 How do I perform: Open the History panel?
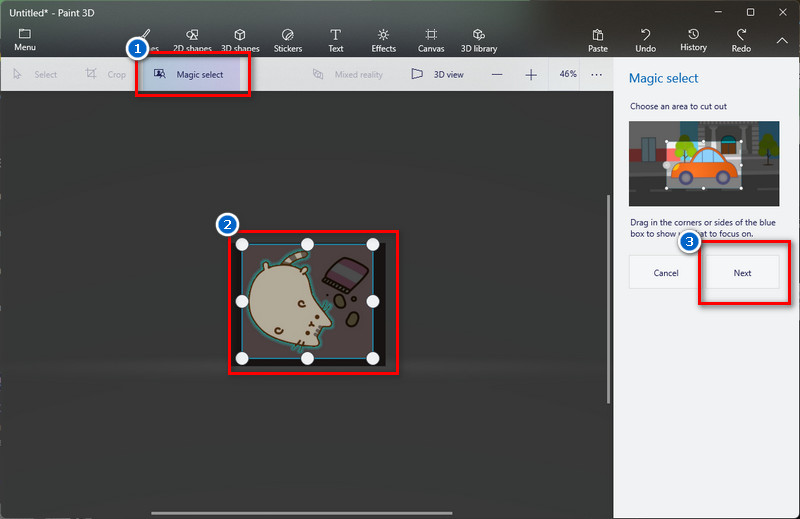click(693, 40)
